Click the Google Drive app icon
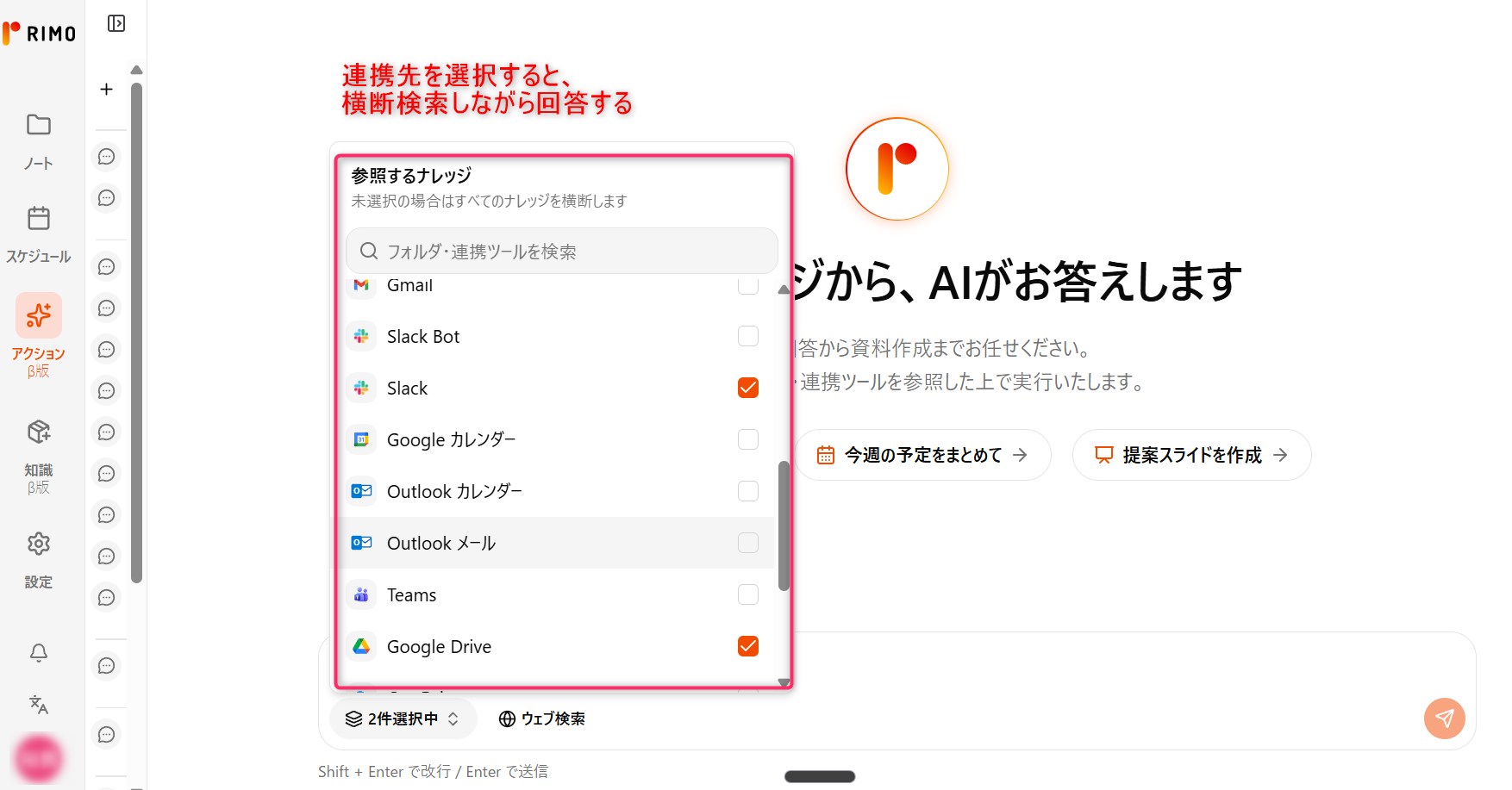Screen dimensions: 1512x790 [x=361, y=646]
